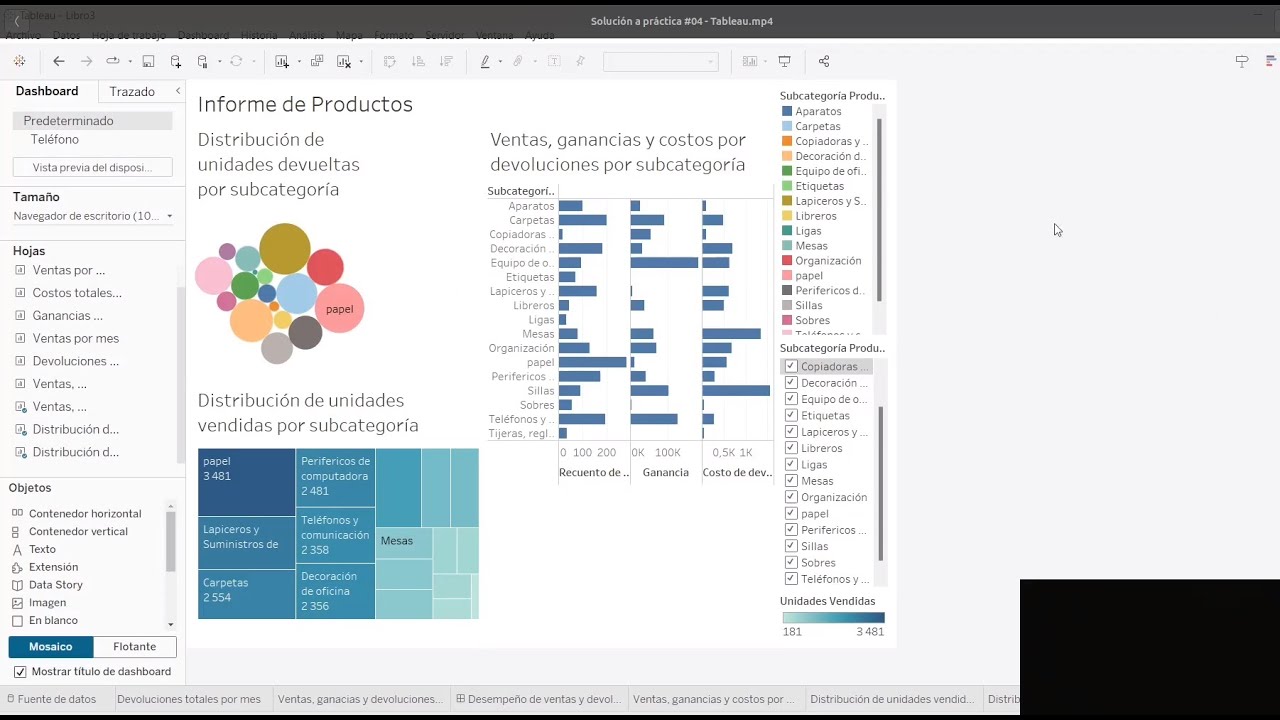This screenshot has width=1280, height=720.
Task: Uncheck the Sillas filter checkbox
Action: pos(791,546)
